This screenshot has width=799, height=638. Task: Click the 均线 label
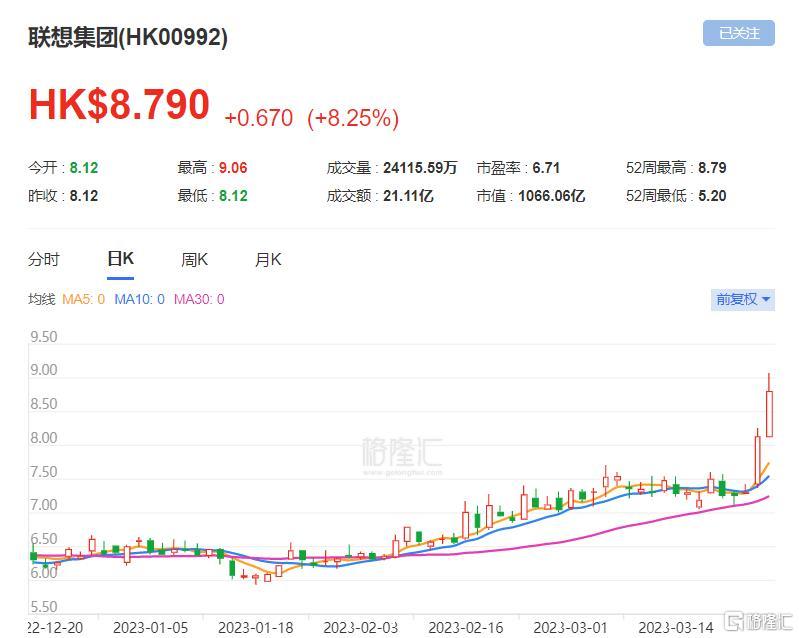pyautogui.click(x=41, y=299)
